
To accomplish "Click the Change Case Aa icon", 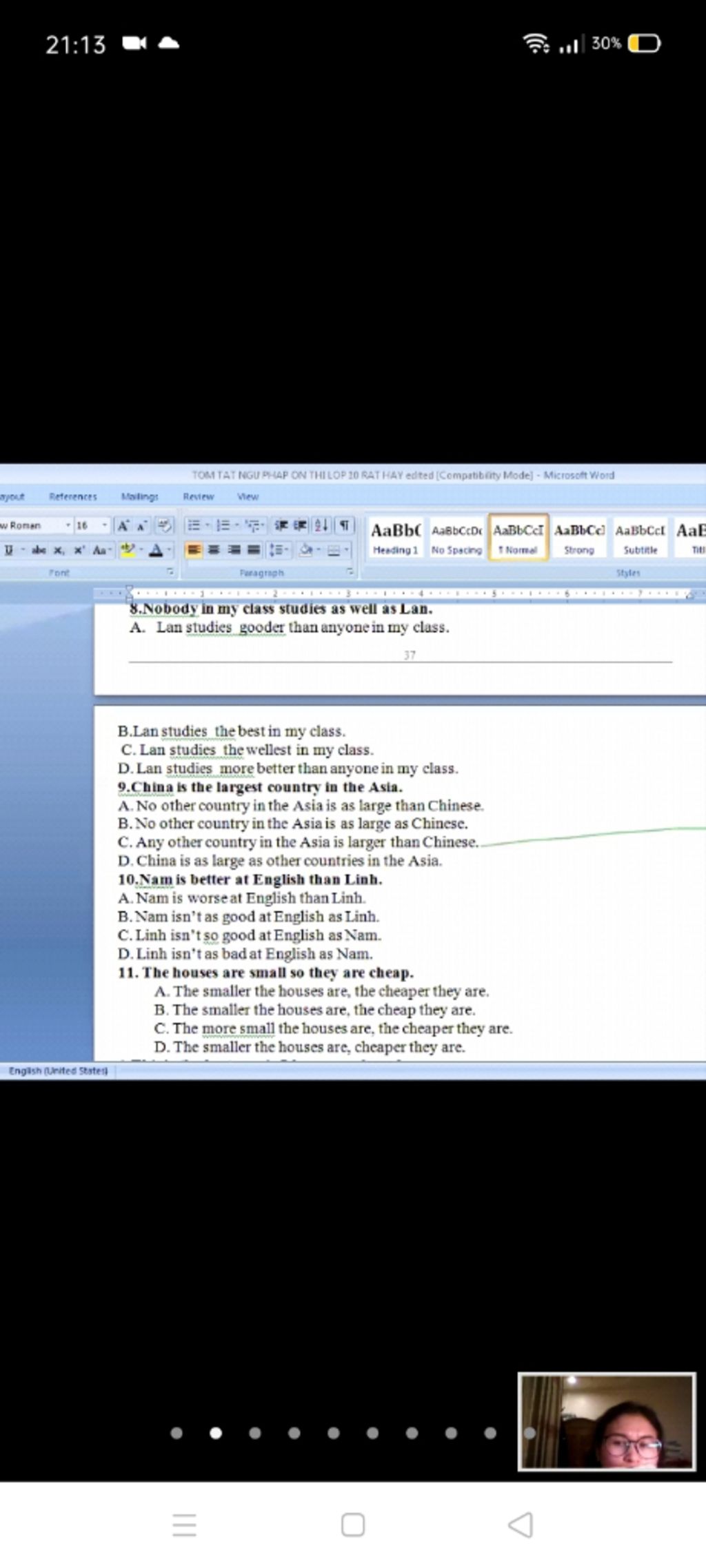I will [x=101, y=550].
